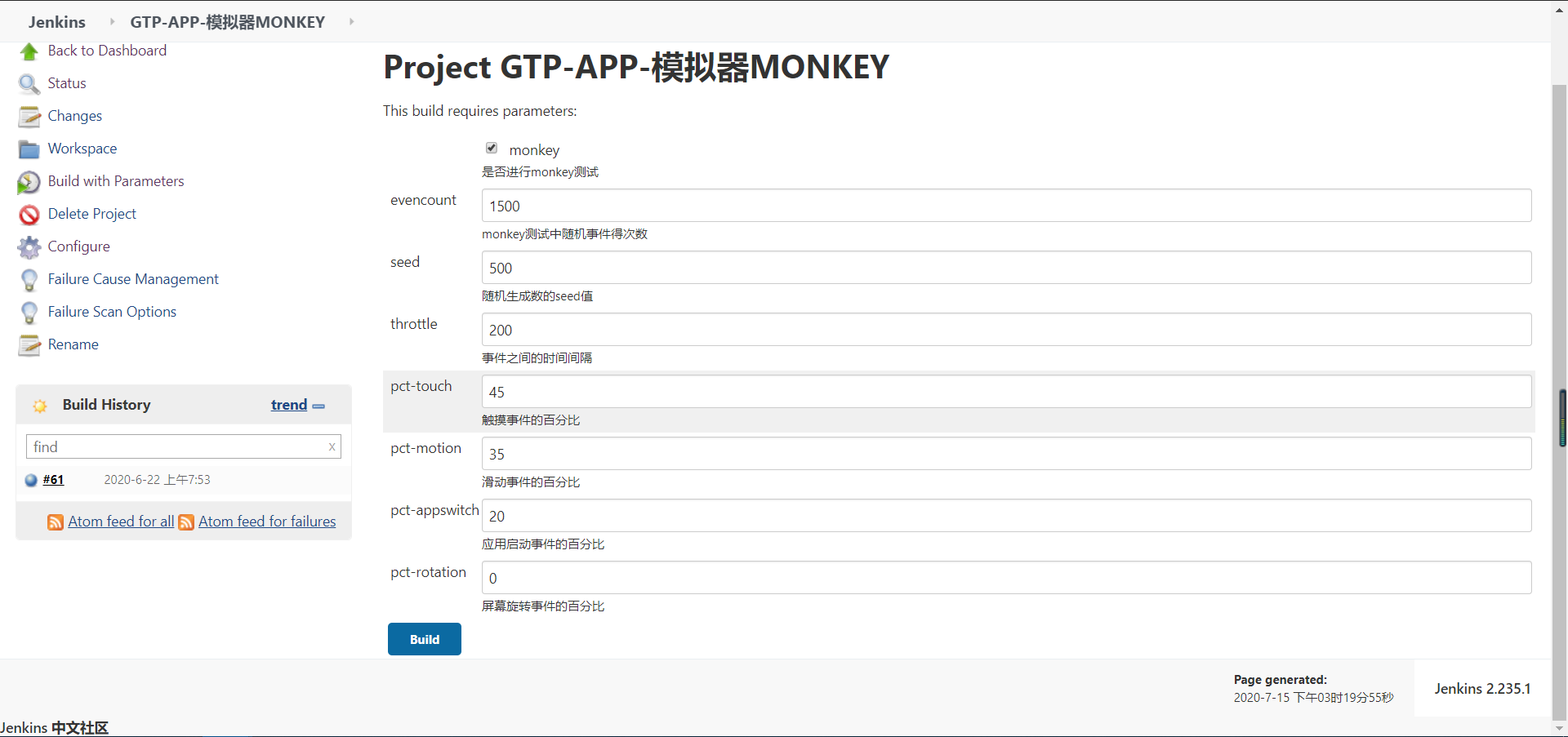Screen dimensions: 1568x737
Task: Click the find builds search box
Action: pyautogui.click(x=184, y=446)
